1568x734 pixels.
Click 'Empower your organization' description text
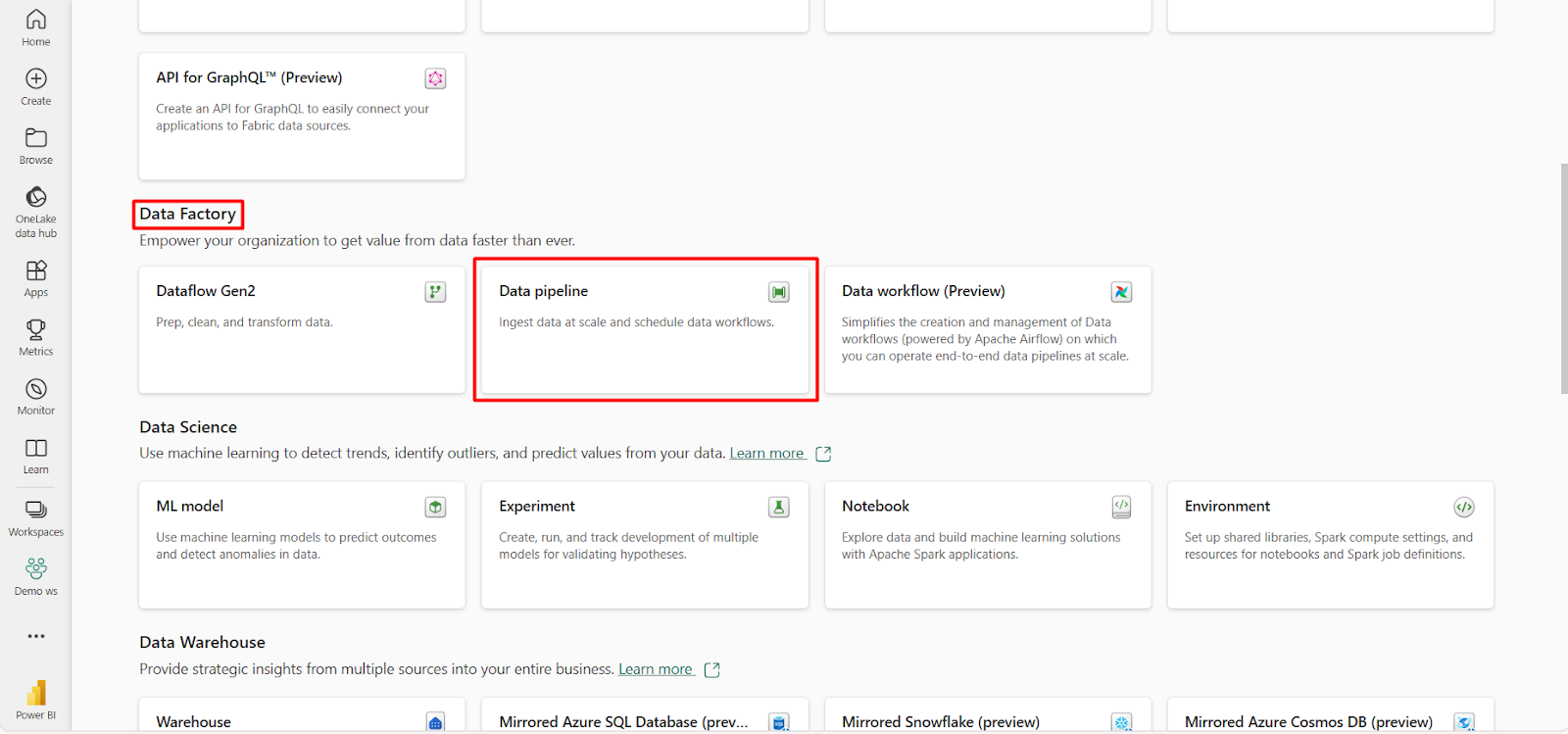click(x=357, y=241)
